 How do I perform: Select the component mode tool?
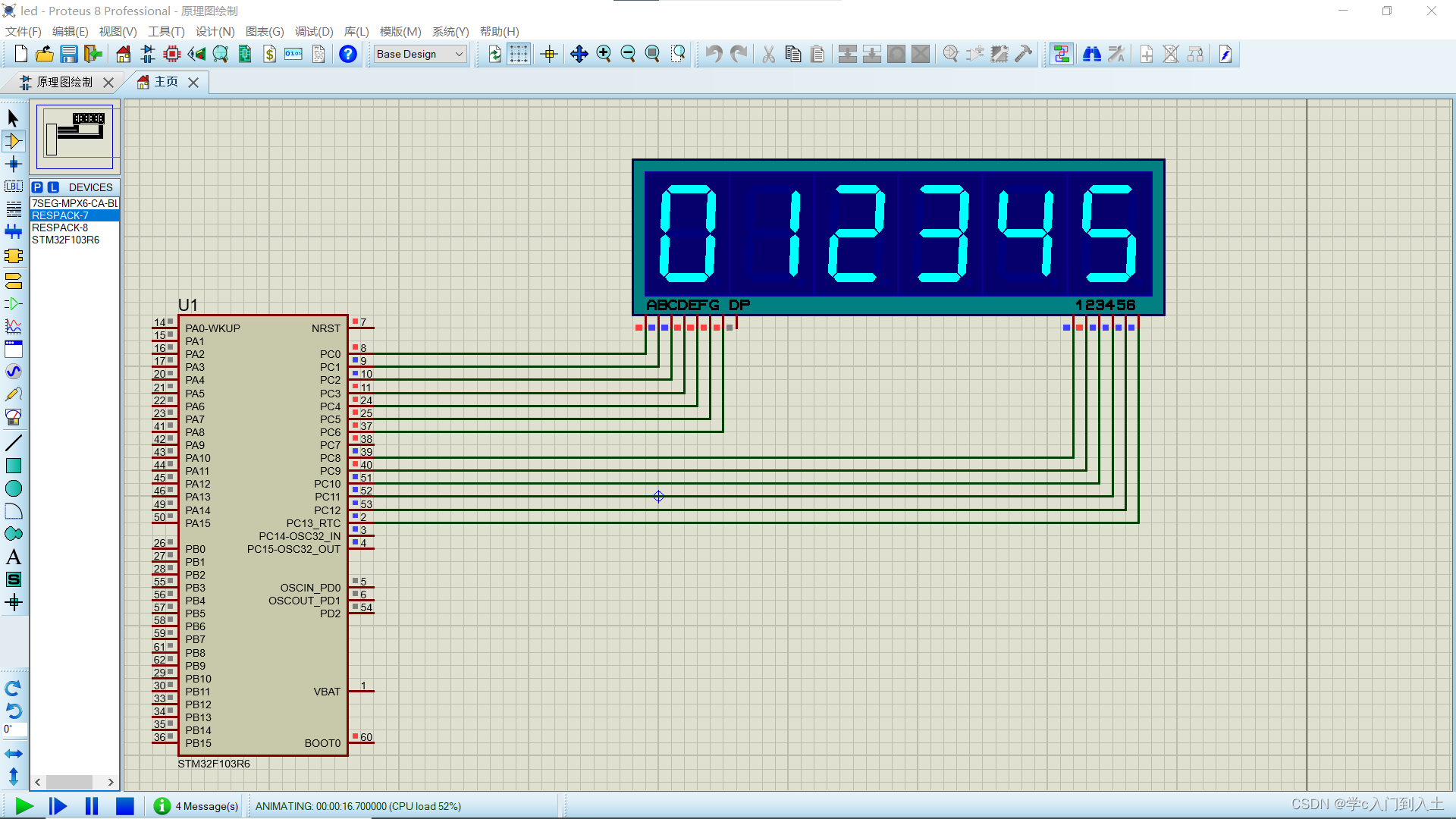click(13, 141)
